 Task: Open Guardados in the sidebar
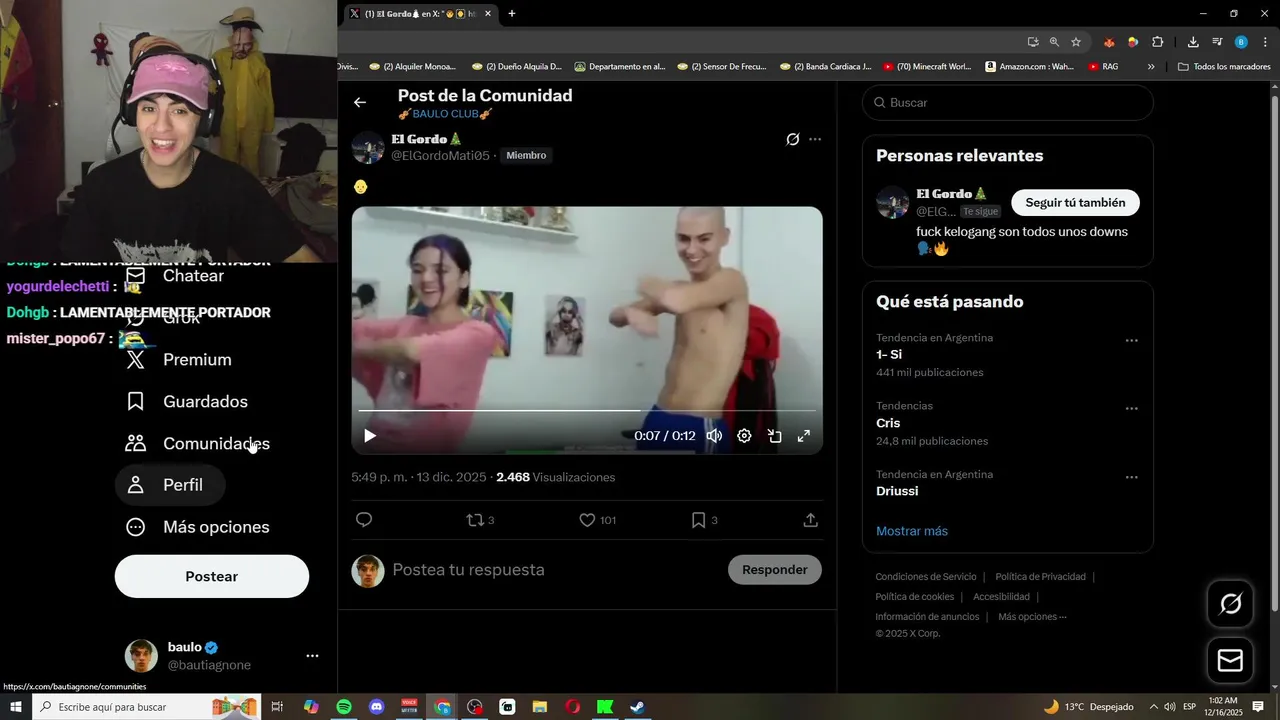[187, 402]
